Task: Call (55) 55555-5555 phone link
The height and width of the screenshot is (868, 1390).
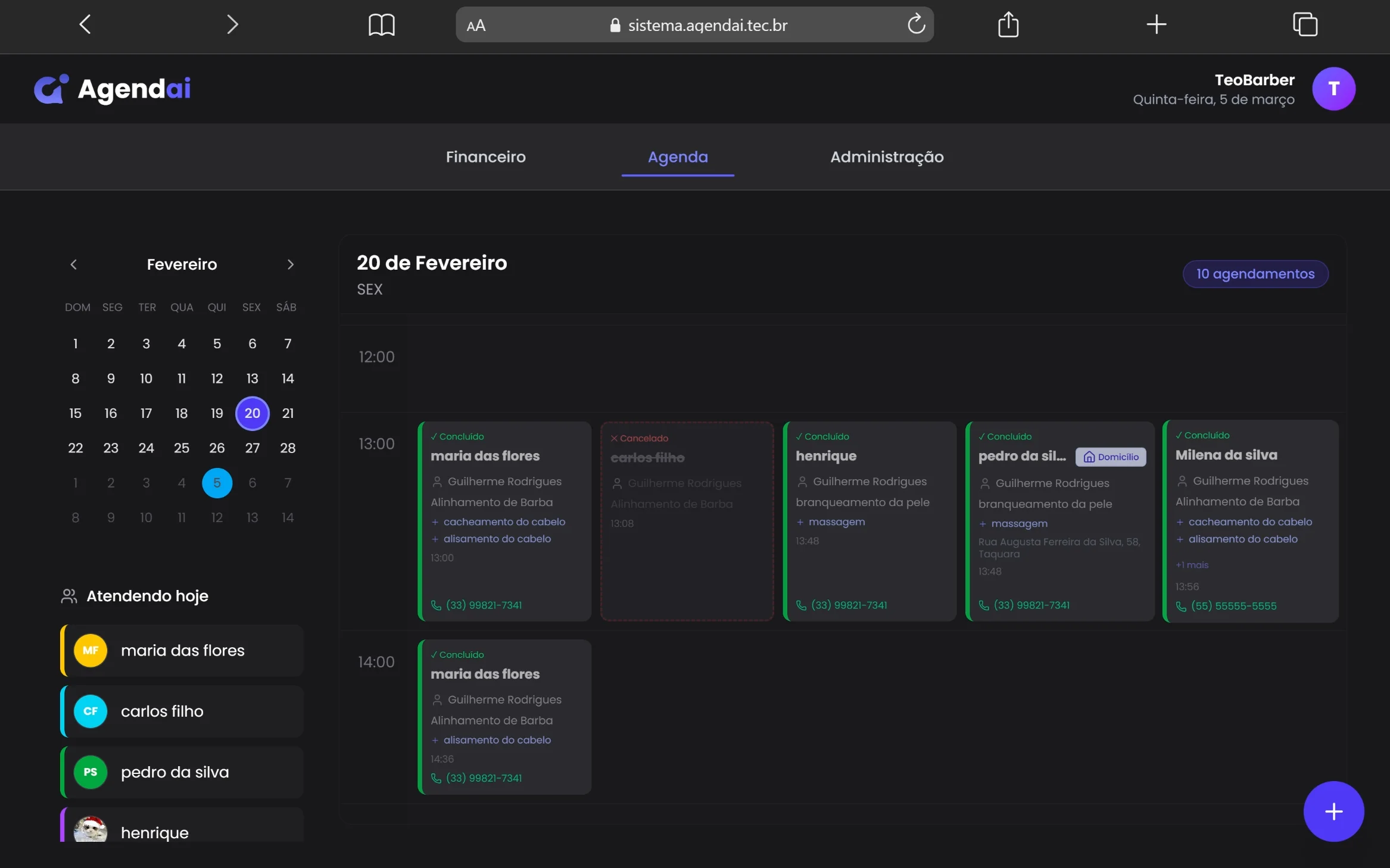Action: 1233,606
